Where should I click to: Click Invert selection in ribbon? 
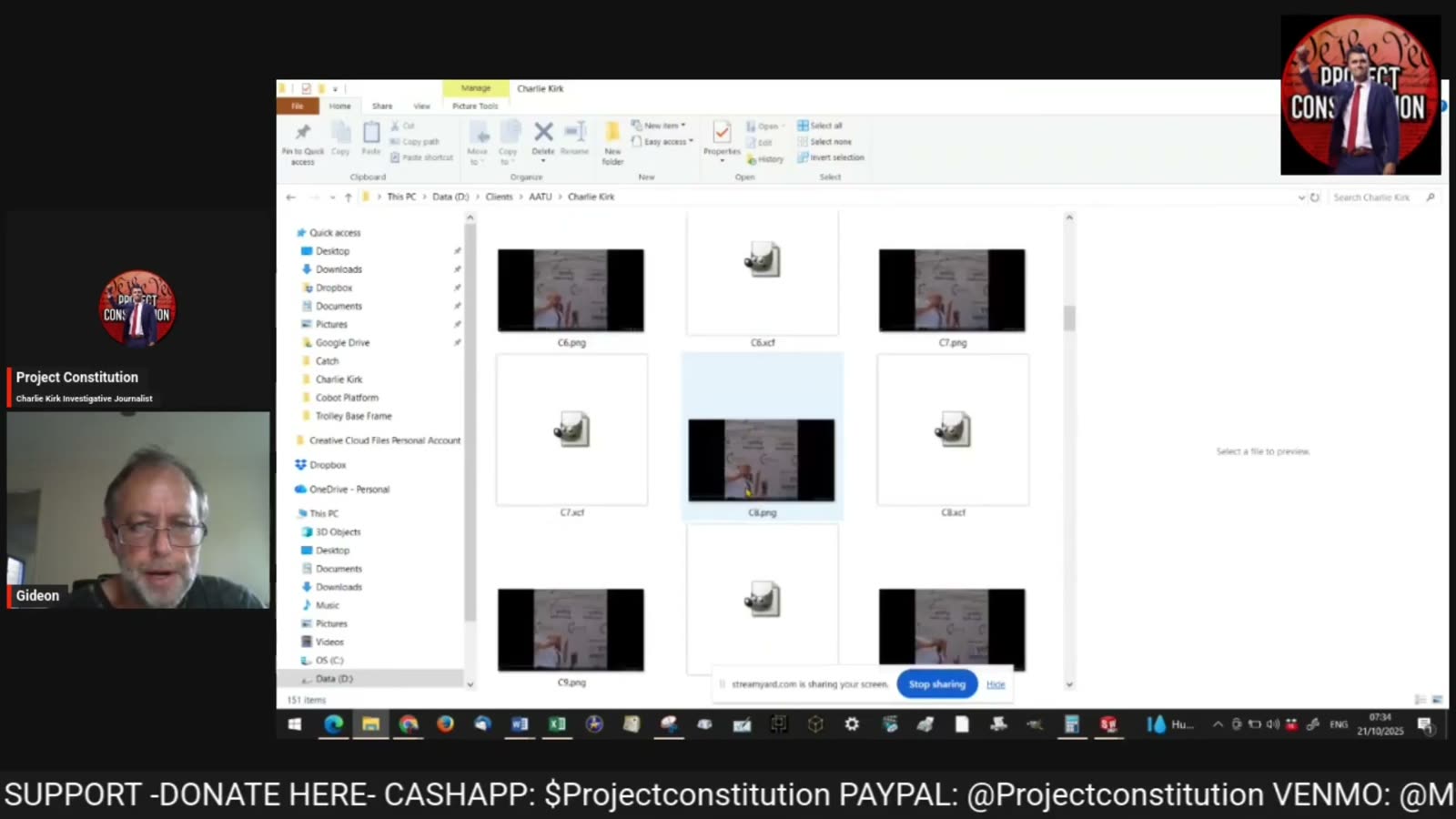pos(831,157)
